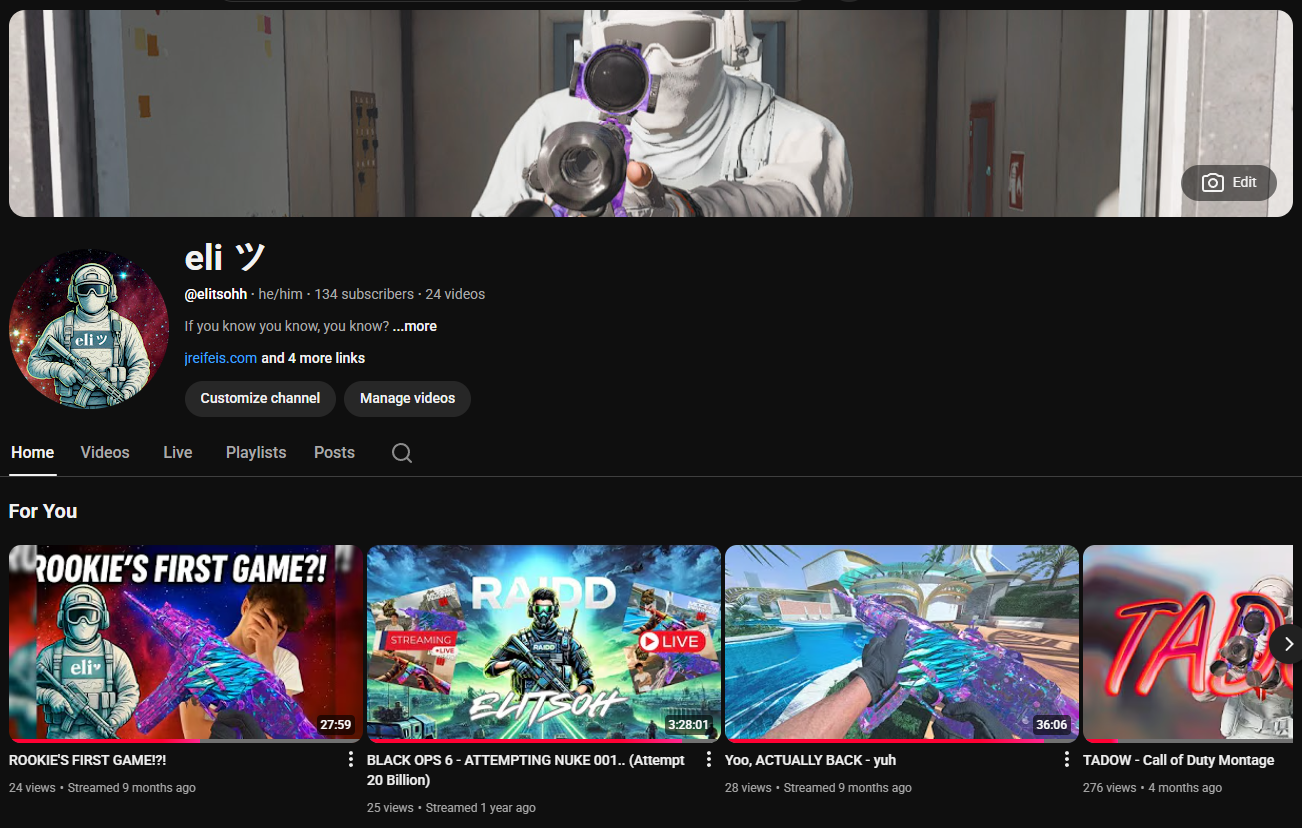Select the Posts tab
1302x828 pixels.
point(334,453)
